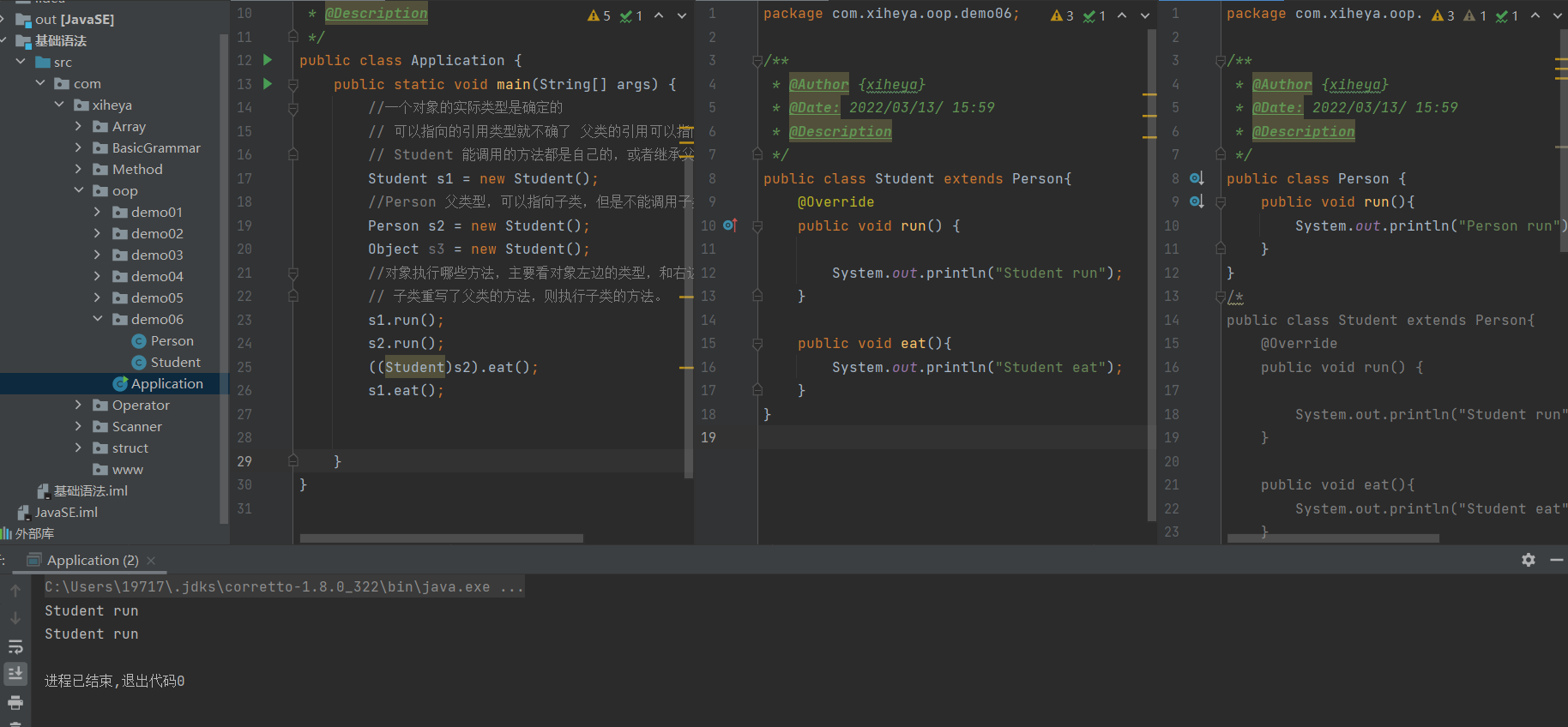Click the overridden method gutter icon at Person line 9
This screenshot has width=1568, height=727.
(x=1197, y=201)
